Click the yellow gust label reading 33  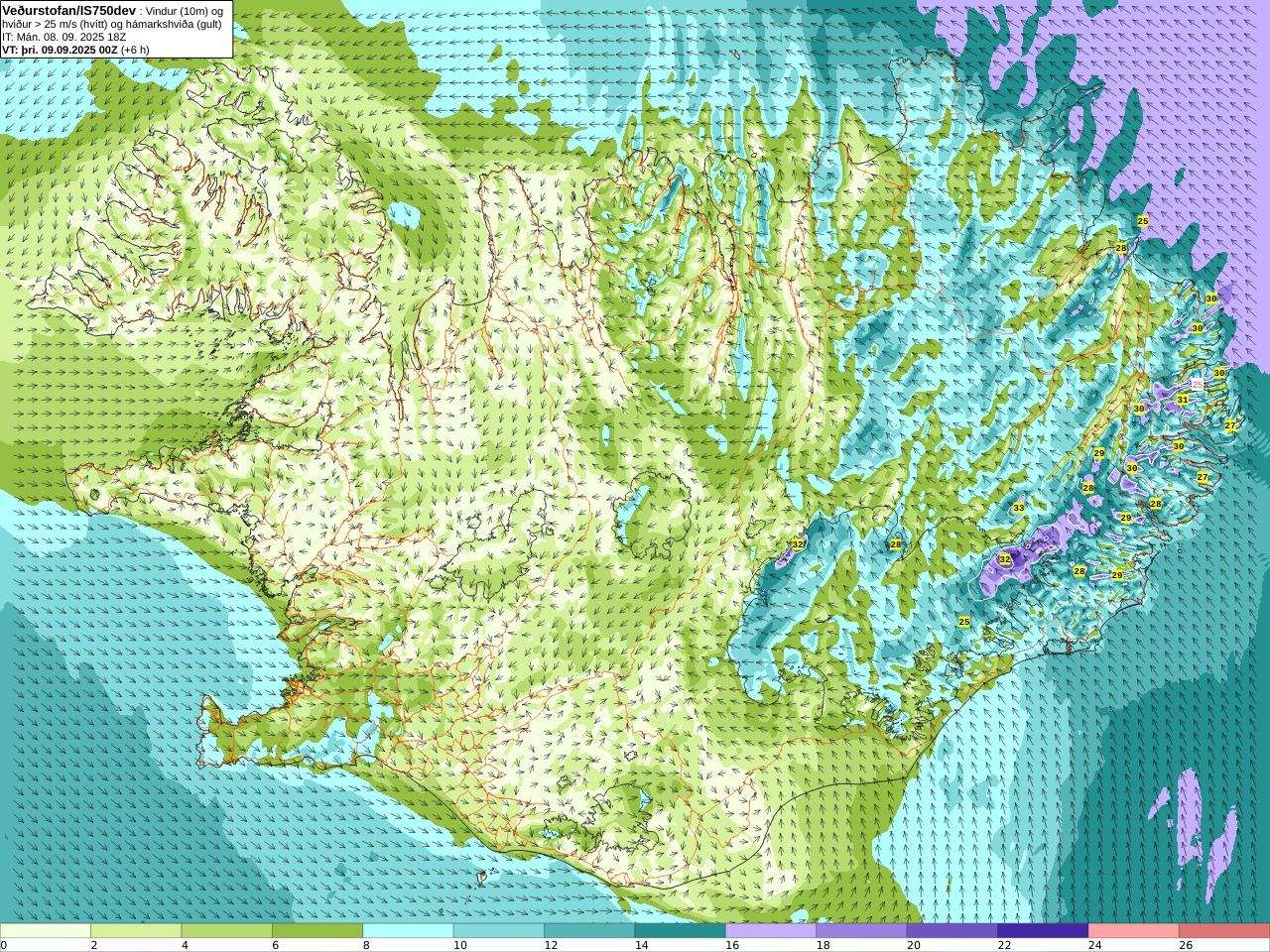click(x=1019, y=508)
